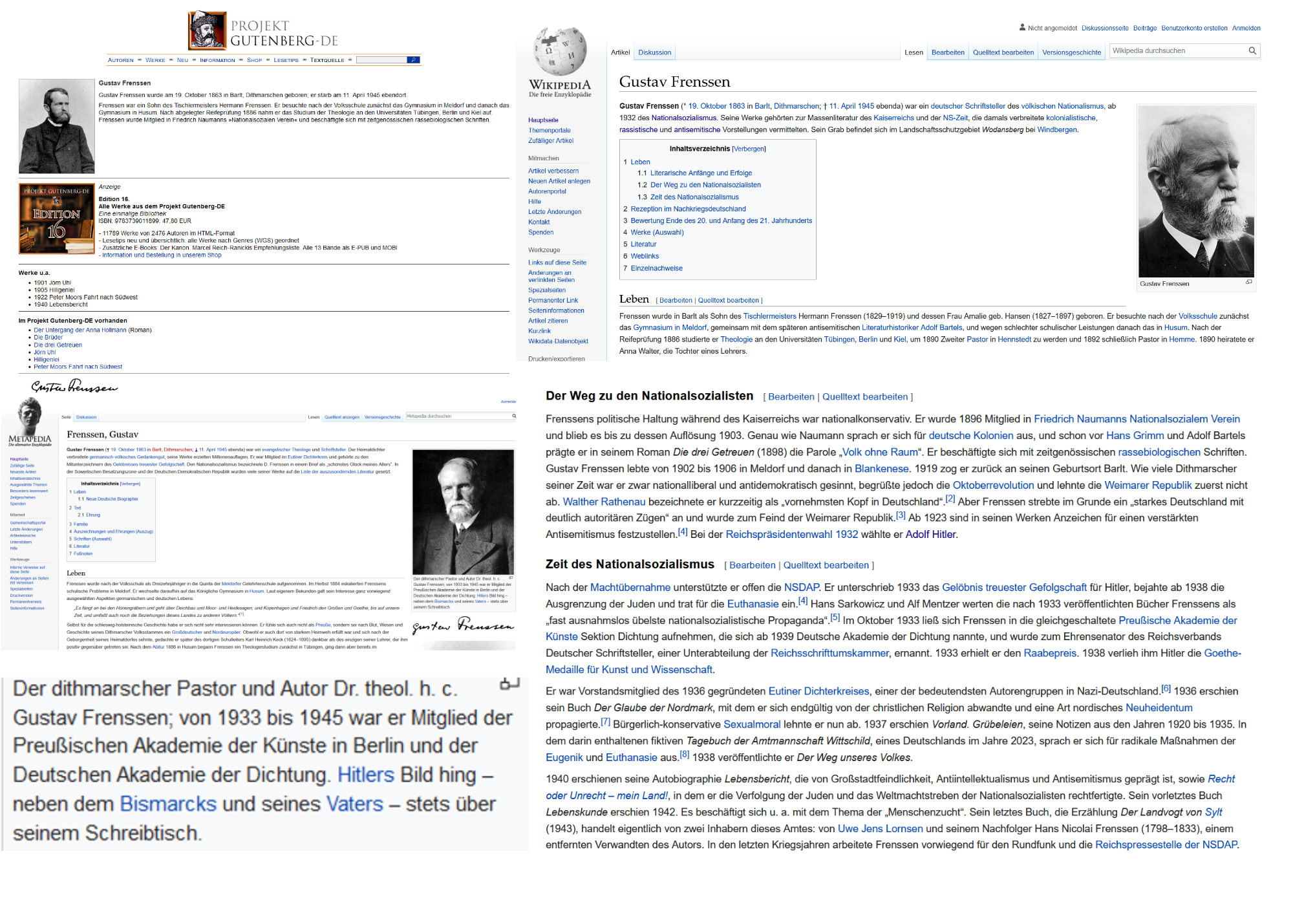The width and height of the screenshot is (1293, 924).
Task: Click the enlarge icon in the zoomed caption
Action: point(510,683)
